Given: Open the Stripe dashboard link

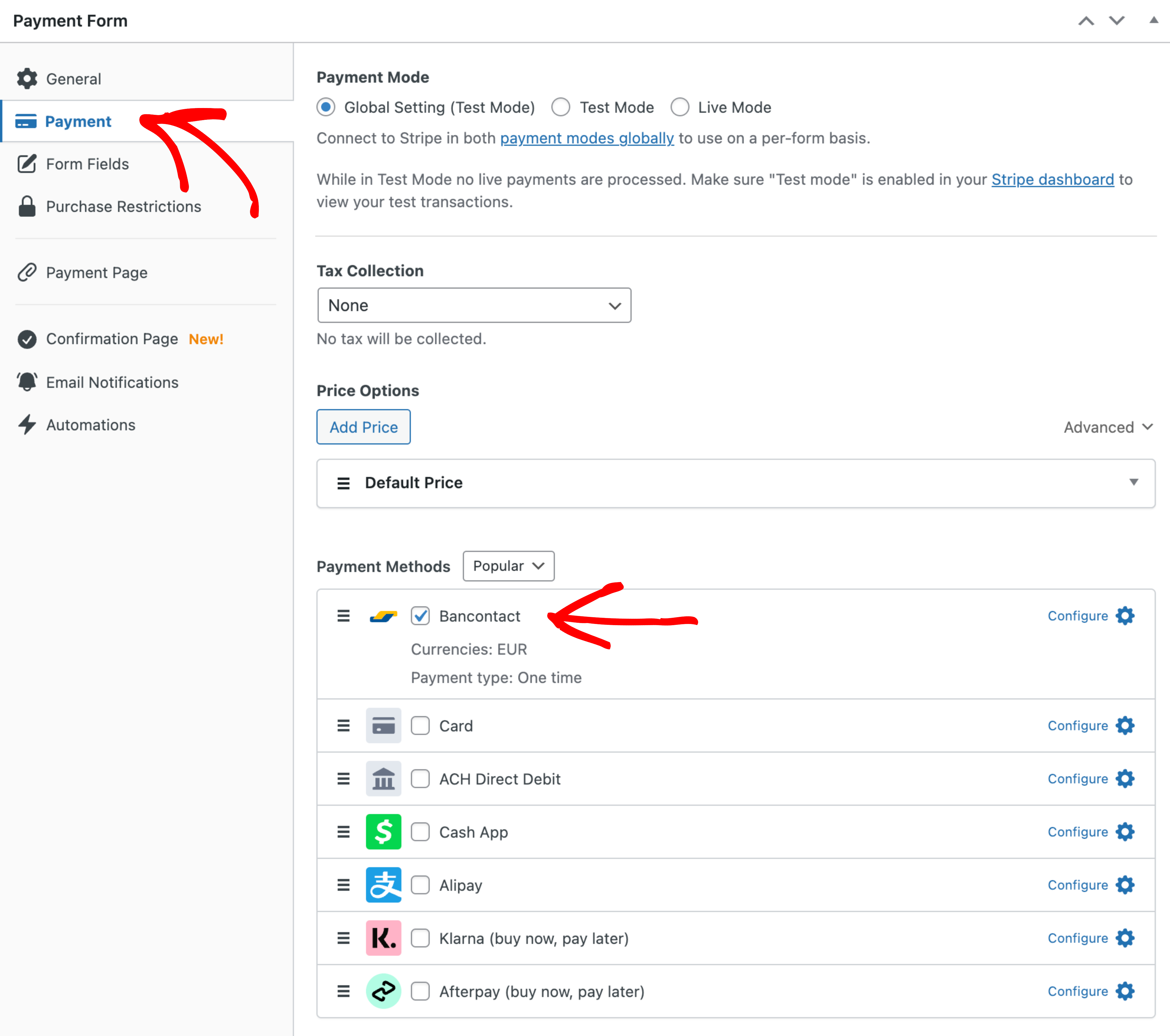Looking at the screenshot, I should point(1052,180).
